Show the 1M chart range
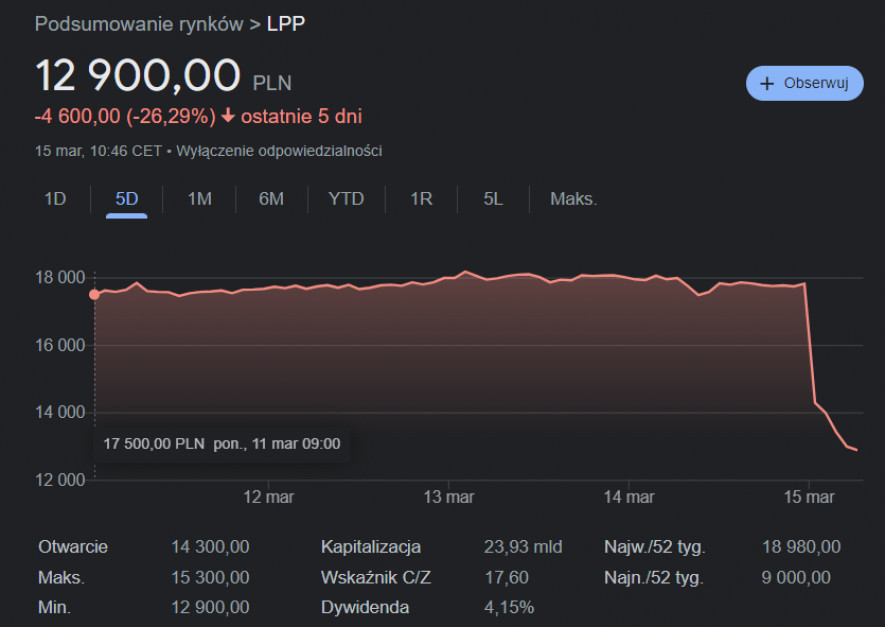Screen dimensions: 885x627 (x=199, y=199)
